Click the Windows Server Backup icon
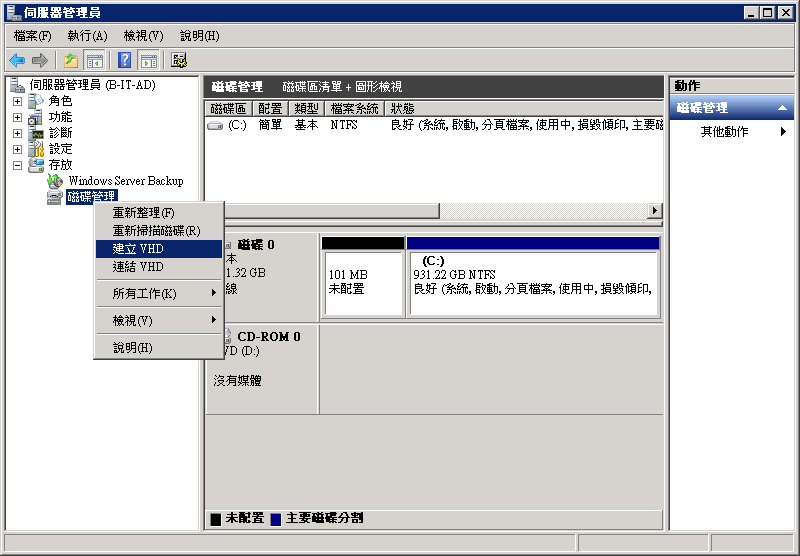800x556 pixels. 55,181
